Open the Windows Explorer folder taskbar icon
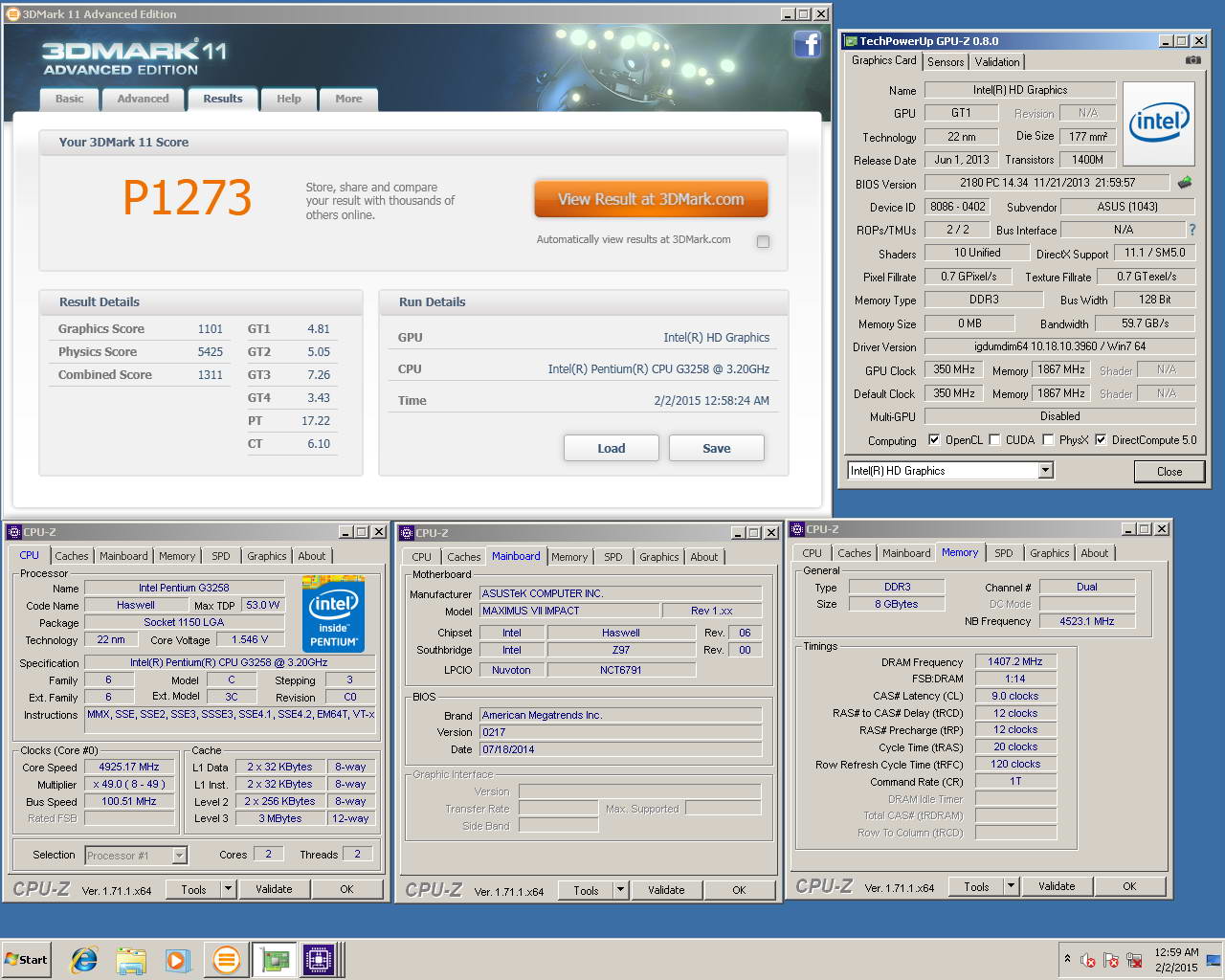This screenshot has height=980, width=1225. (131, 960)
